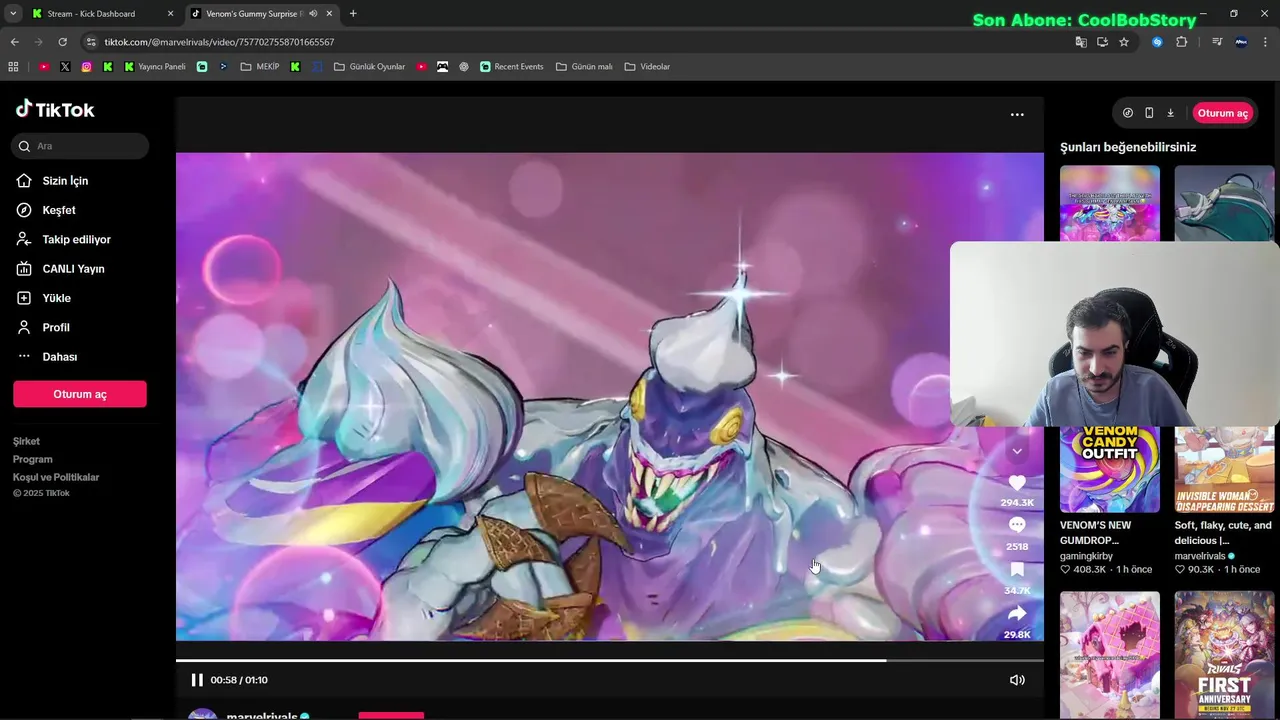Viewport: 1280px width, 720px height.
Task: Bookmark this page with star icon
Action: pyautogui.click(x=1124, y=42)
